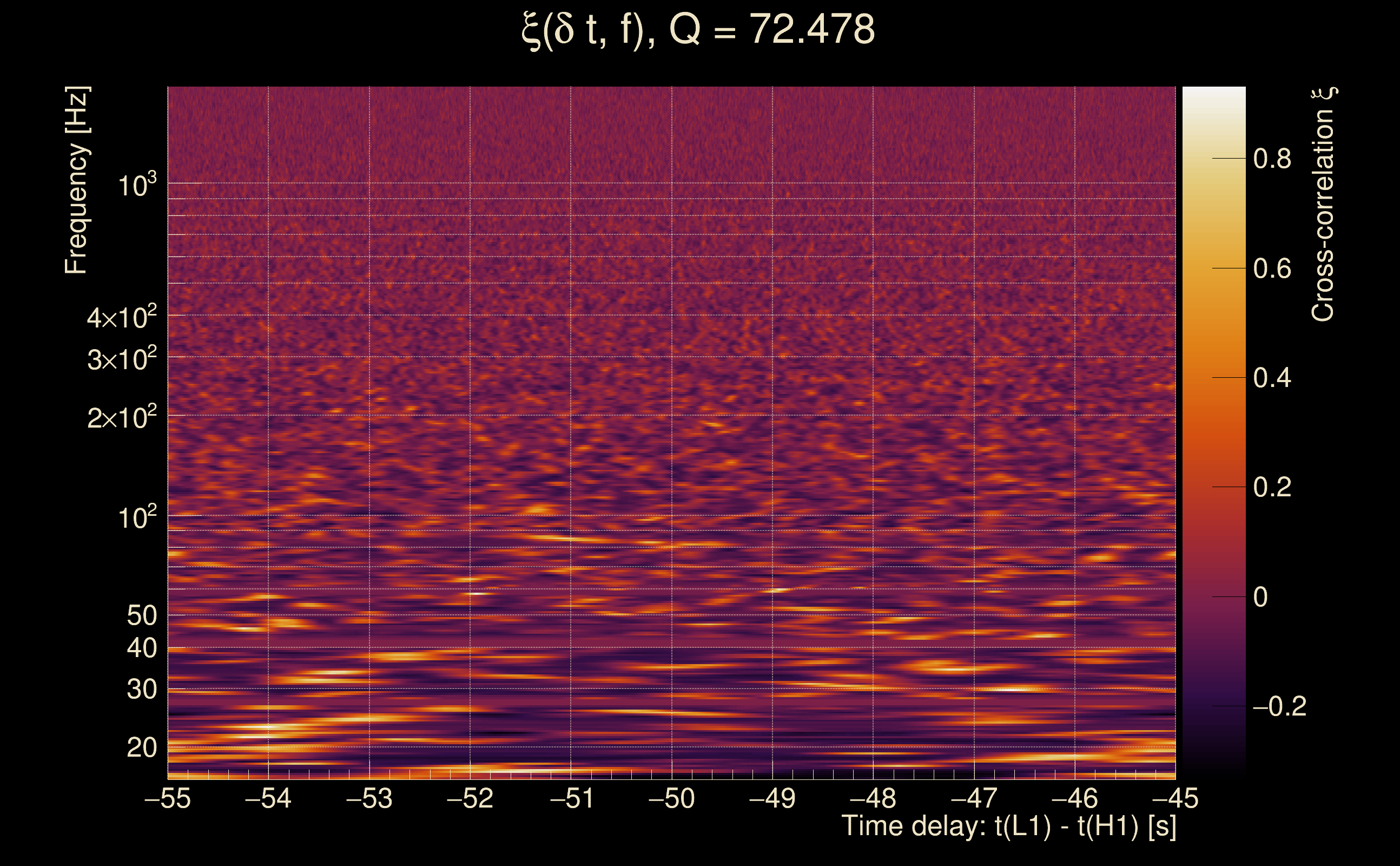Image resolution: width=1400 pixels, height=866 pixels.
Task: Click the 0.8 colorbar tick label
Action: point(1272,159)
